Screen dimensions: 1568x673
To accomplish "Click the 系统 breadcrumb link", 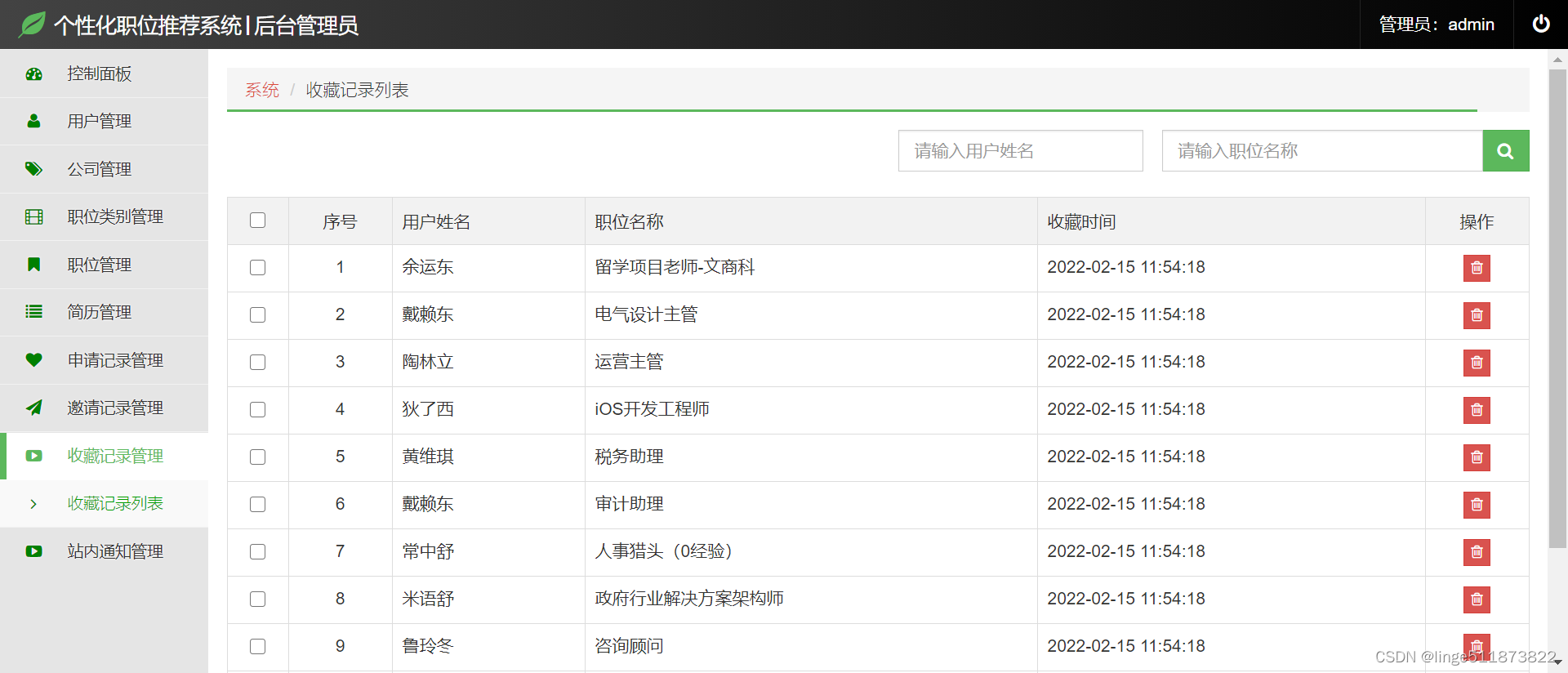I will (262, 90).
